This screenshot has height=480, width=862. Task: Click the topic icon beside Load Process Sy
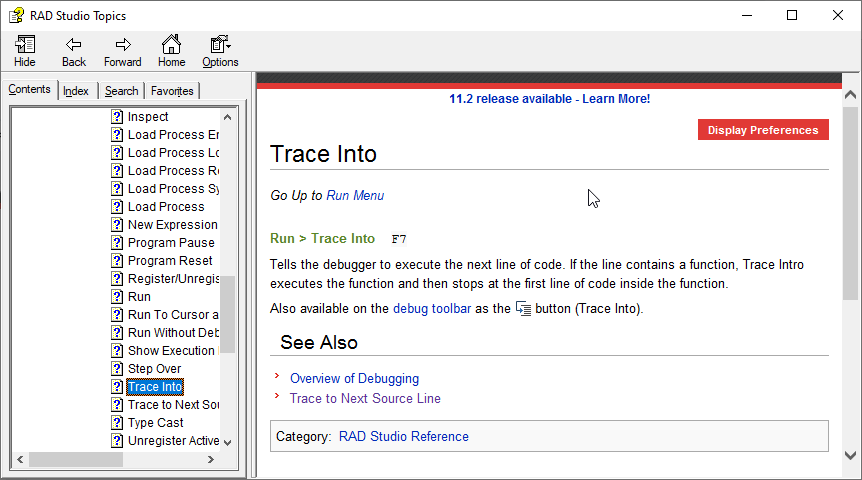117,189
